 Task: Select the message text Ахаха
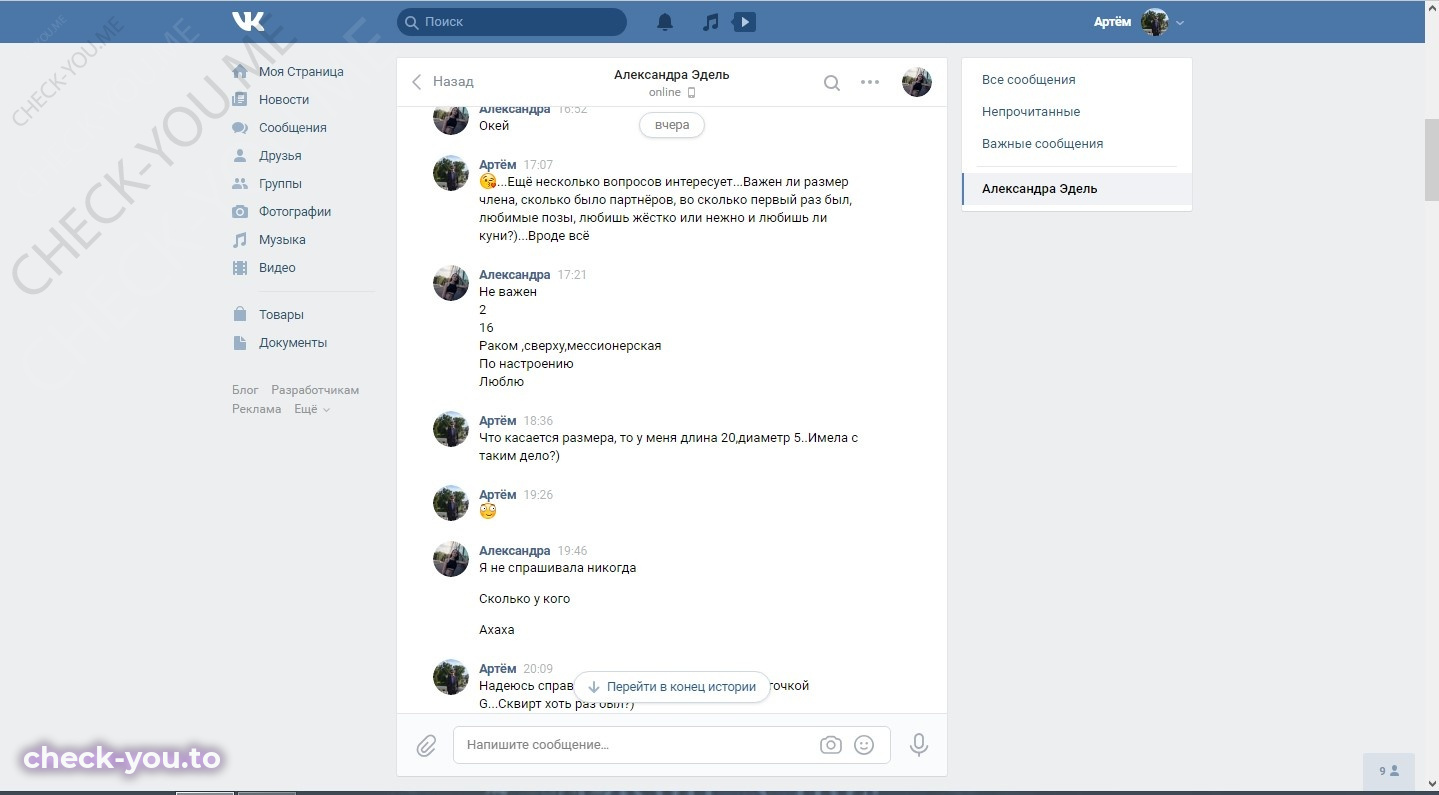point(497,630)
